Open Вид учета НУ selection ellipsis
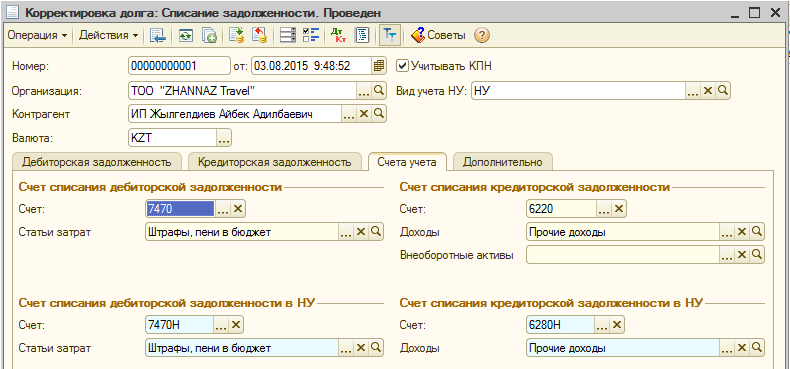Screen dimensions: 790x369 tap(693, 90)
